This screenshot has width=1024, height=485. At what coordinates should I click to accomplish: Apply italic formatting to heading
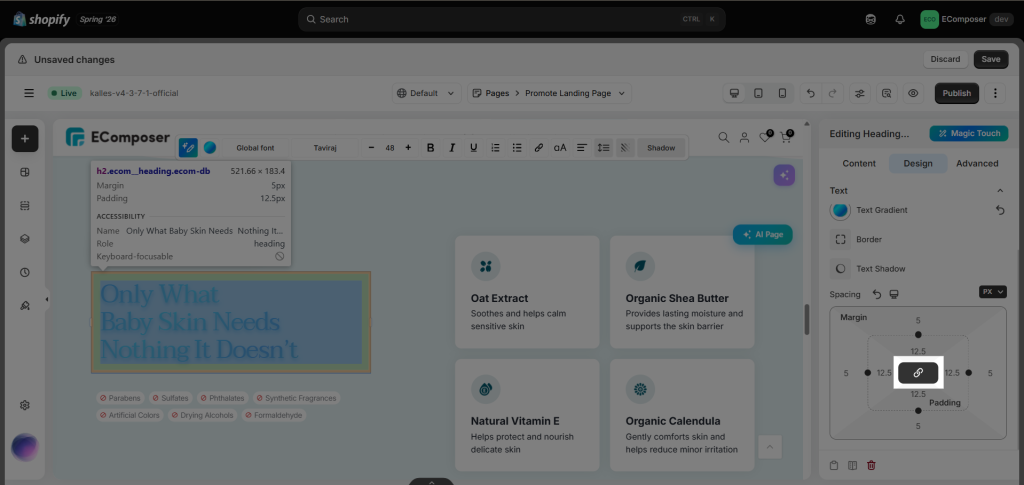pyautogui.click(x=452, y=148)
